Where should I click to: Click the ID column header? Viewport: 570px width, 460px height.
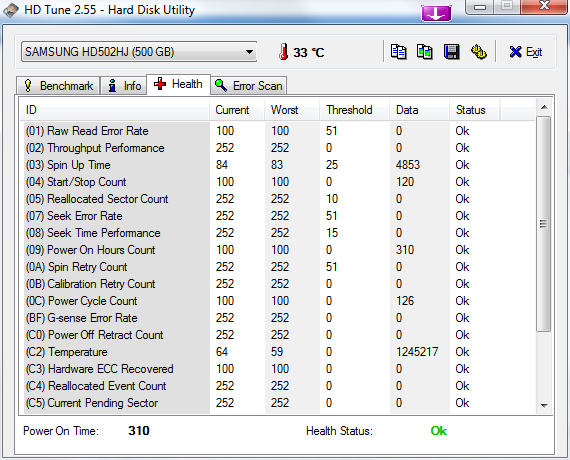point(115,110)
